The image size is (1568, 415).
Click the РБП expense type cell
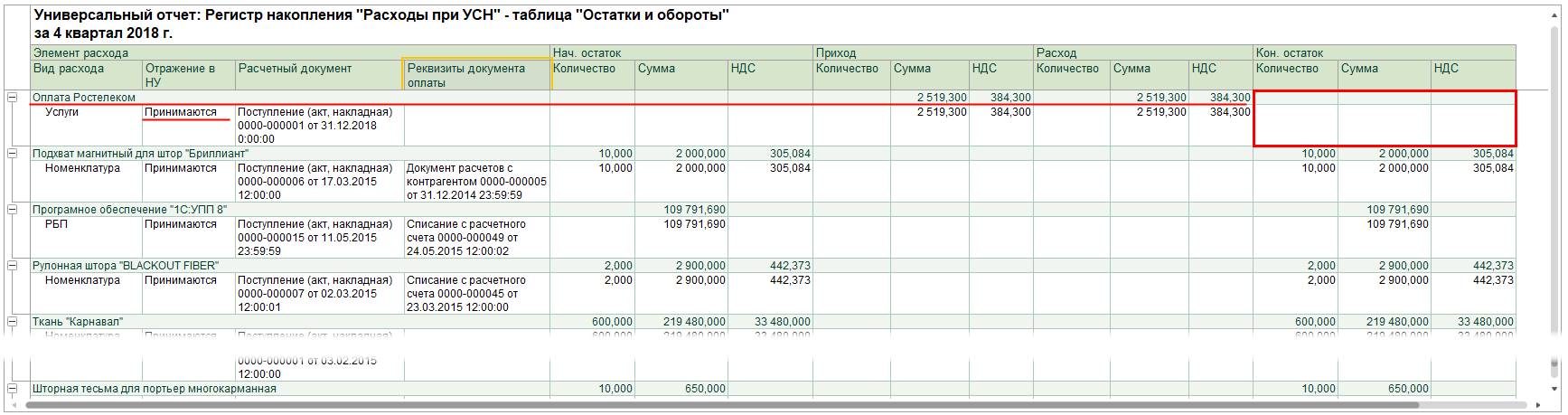tap(87, 237)
